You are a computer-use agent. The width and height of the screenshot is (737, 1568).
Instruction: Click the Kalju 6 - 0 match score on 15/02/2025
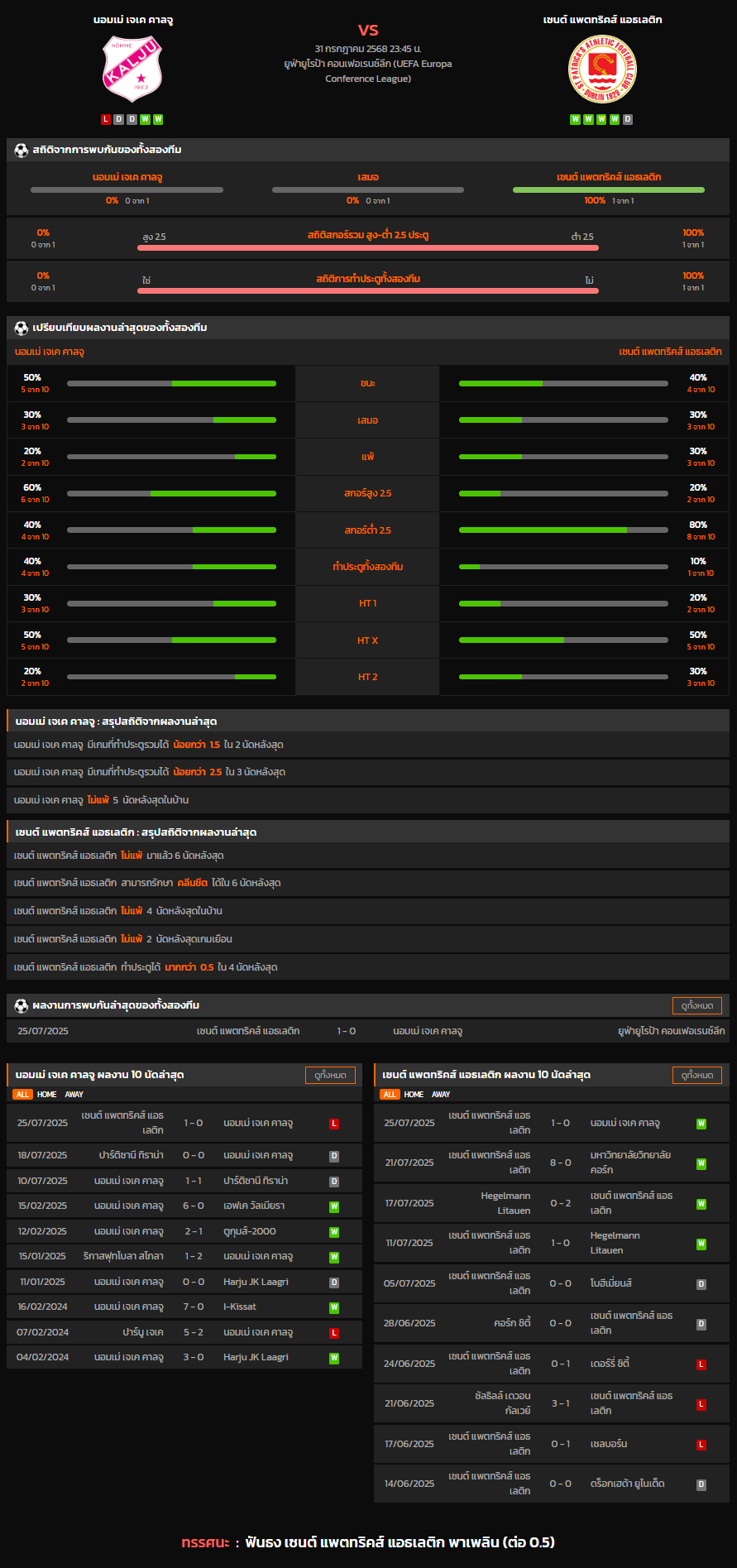click(x=194, y=1206)
